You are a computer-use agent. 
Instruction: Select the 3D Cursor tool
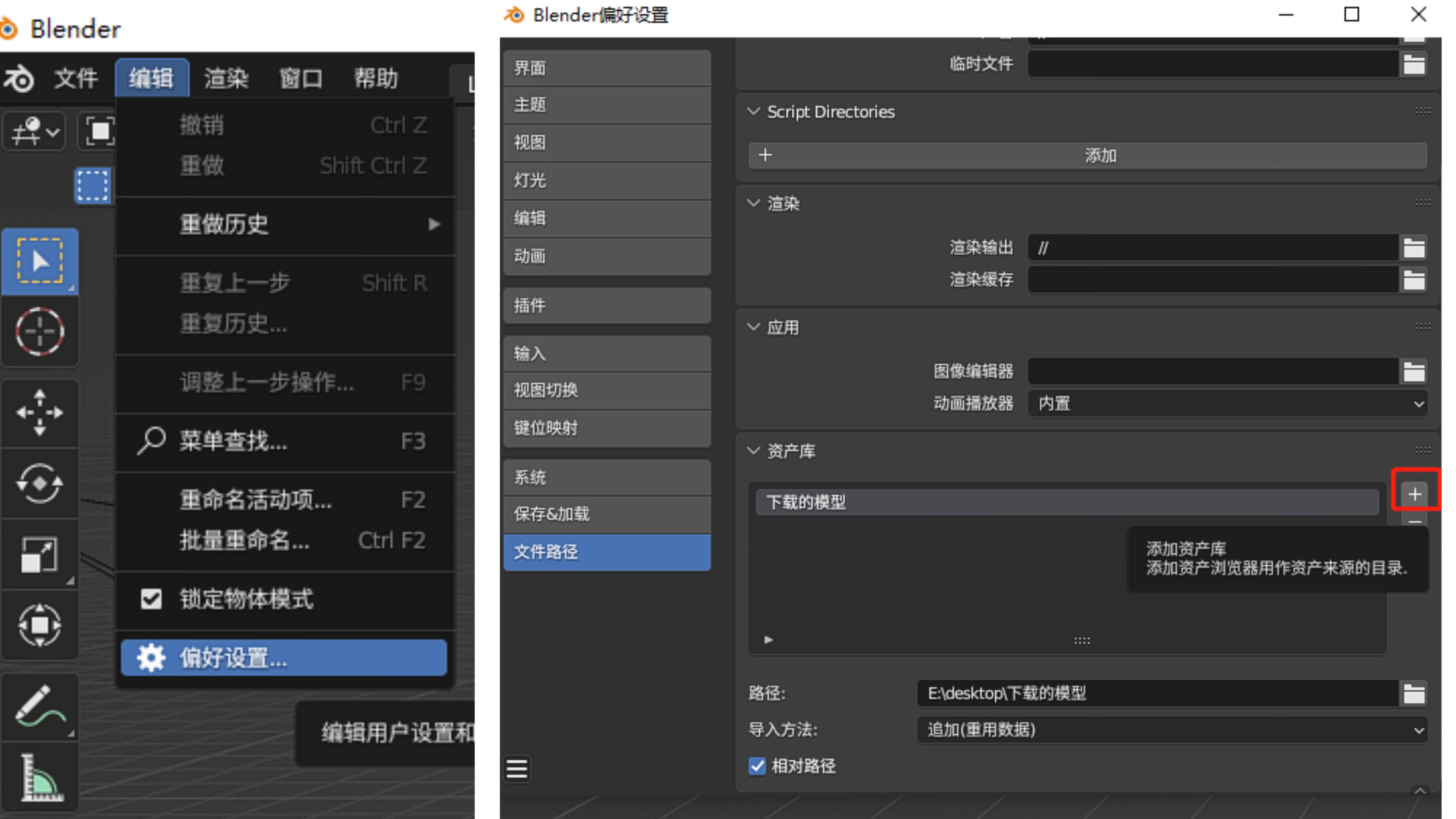39,332
